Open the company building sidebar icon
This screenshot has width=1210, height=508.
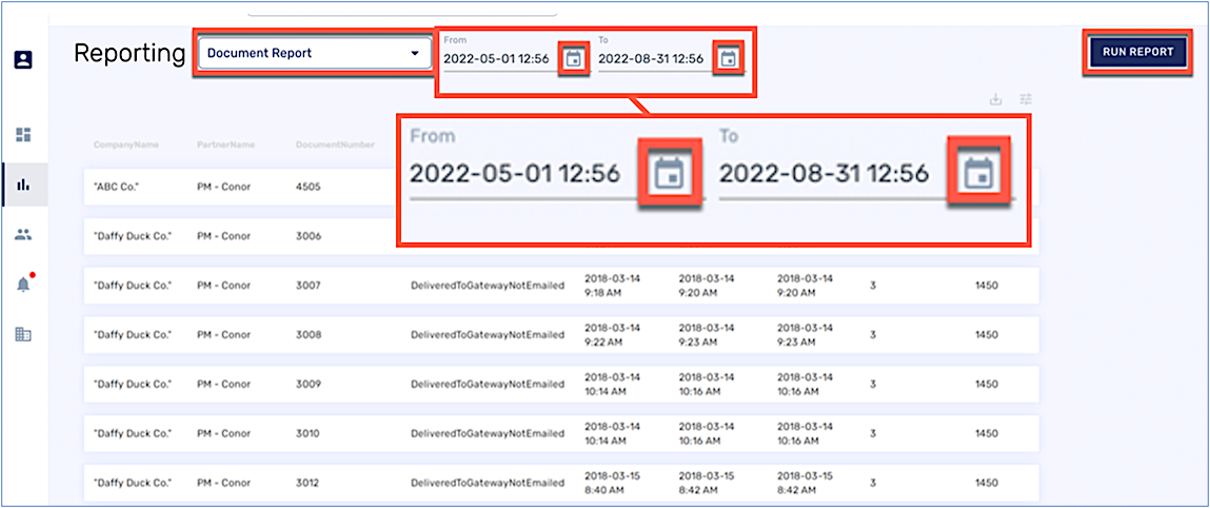click(x=23, y=335)
